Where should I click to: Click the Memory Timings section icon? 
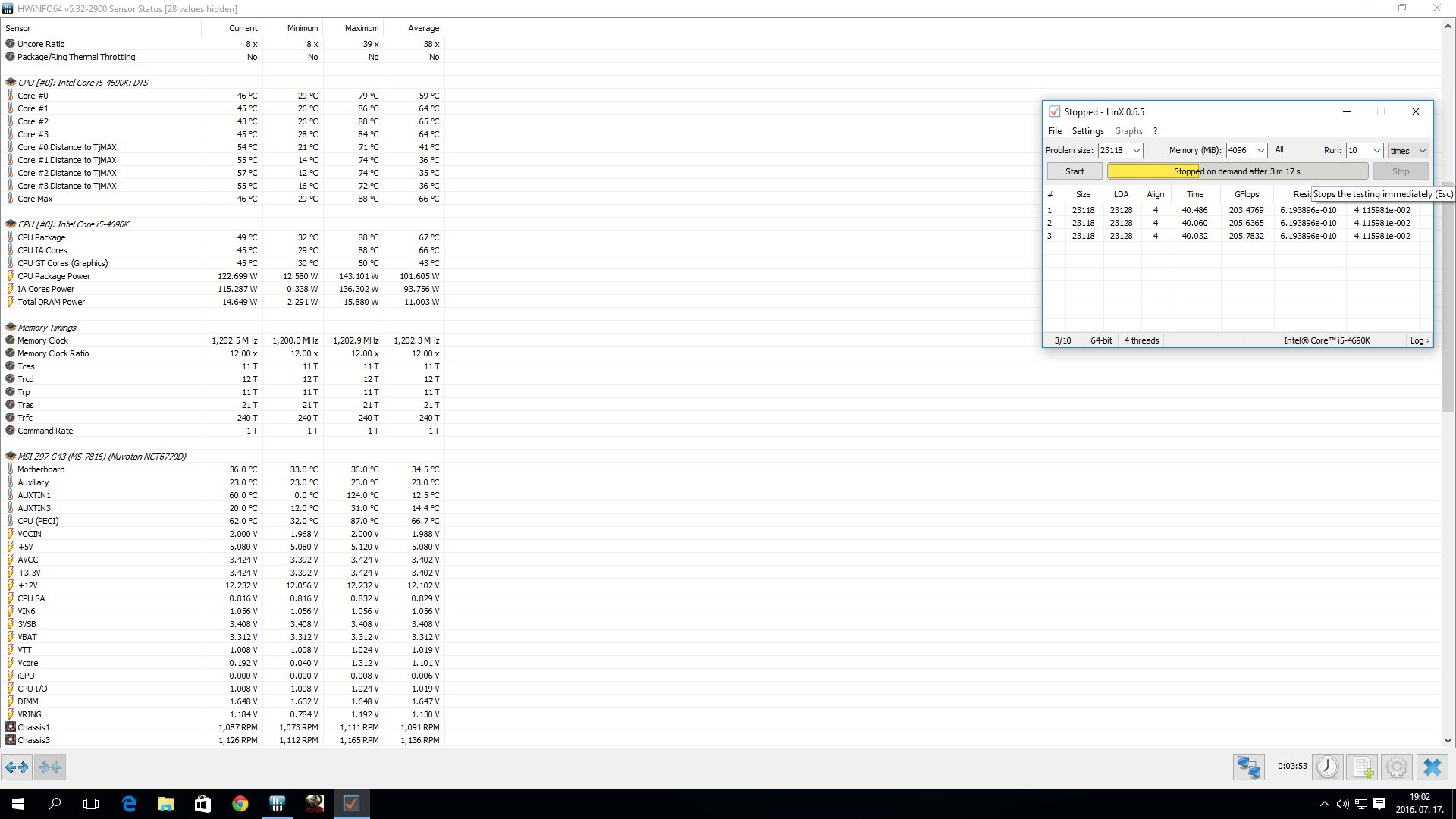pos(11,328)
